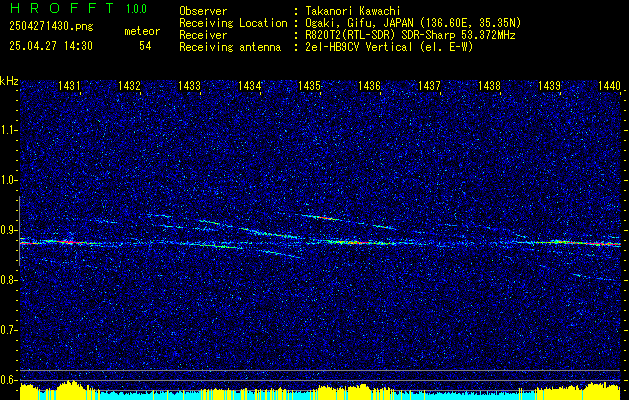This screenshot has width=629, height=400.
Task: Click the Receiving Location label
Action: tap(233, 23)
